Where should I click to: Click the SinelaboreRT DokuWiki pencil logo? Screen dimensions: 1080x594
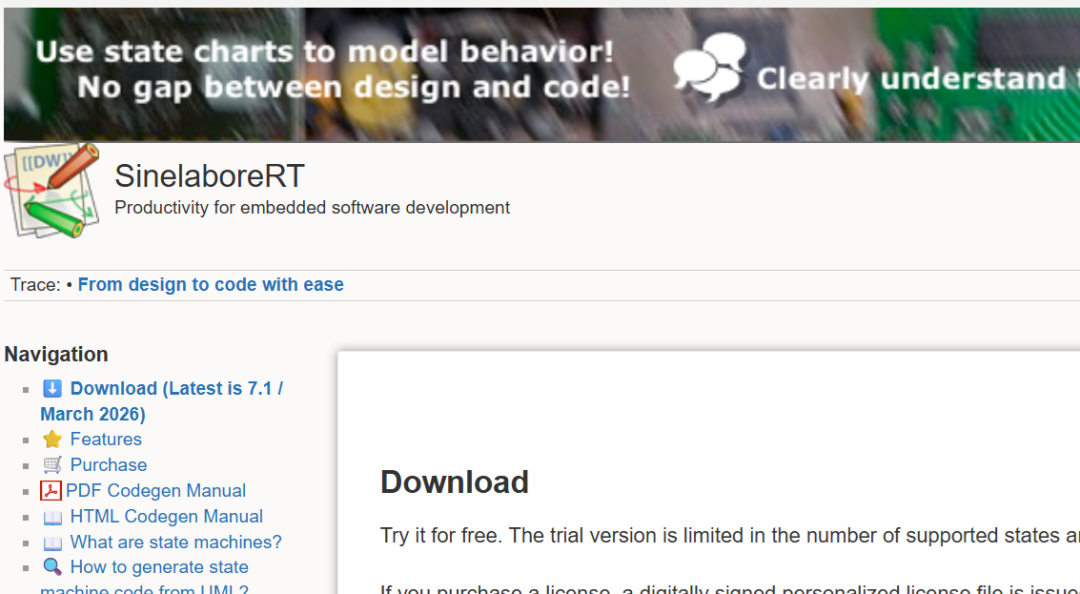pos(52,191)
